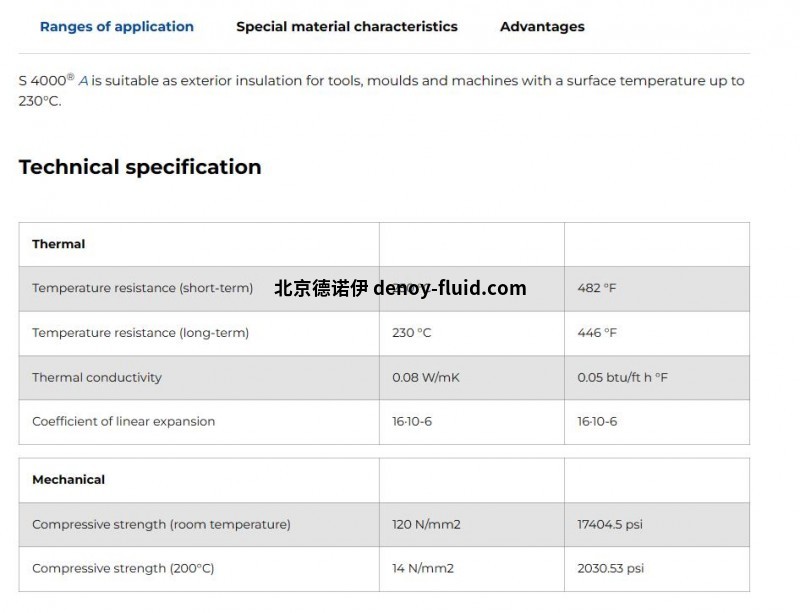
Task: Click the 446 °F value cell
Action: point(597,333)
